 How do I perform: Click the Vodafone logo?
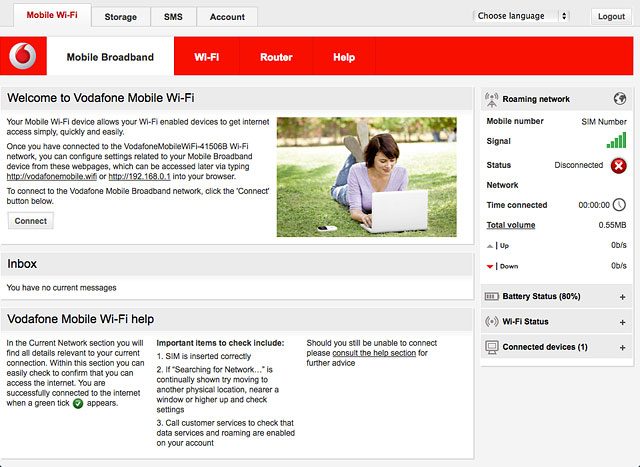[23, 56]
